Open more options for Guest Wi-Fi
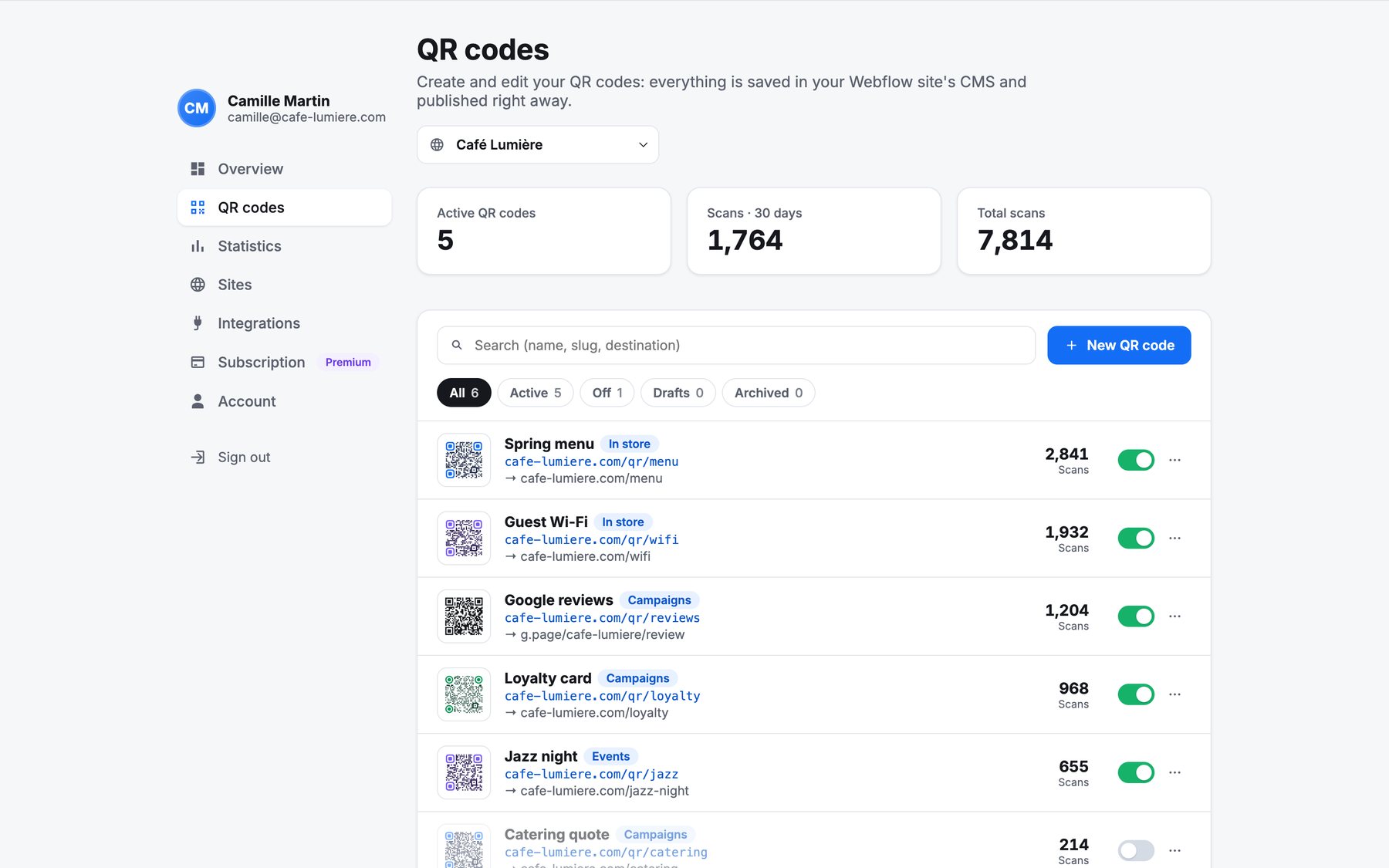1389x868 pixels. point(1174,538)
